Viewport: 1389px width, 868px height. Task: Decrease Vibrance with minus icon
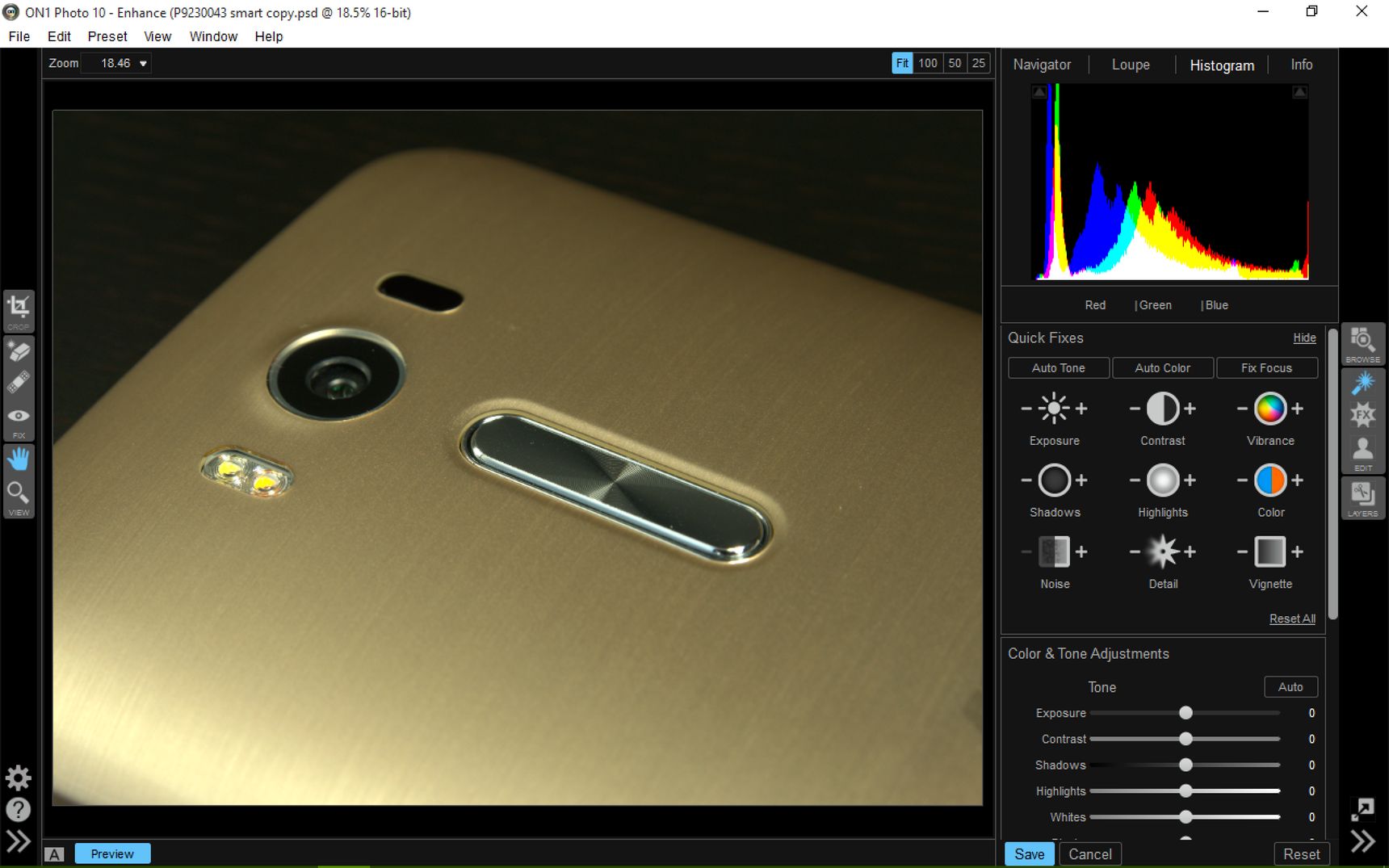coord(1242,409)
